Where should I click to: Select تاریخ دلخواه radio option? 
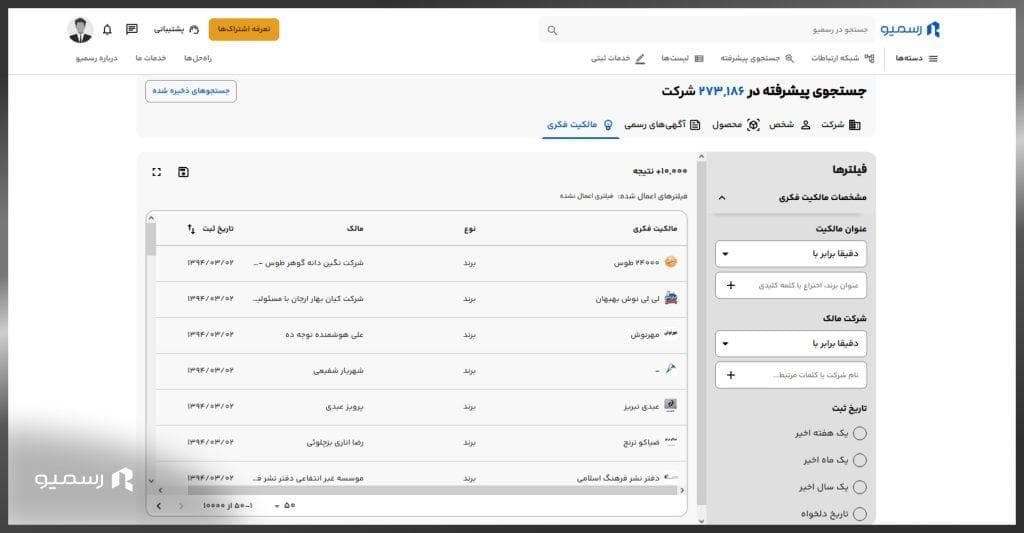(x=859, y=514)
